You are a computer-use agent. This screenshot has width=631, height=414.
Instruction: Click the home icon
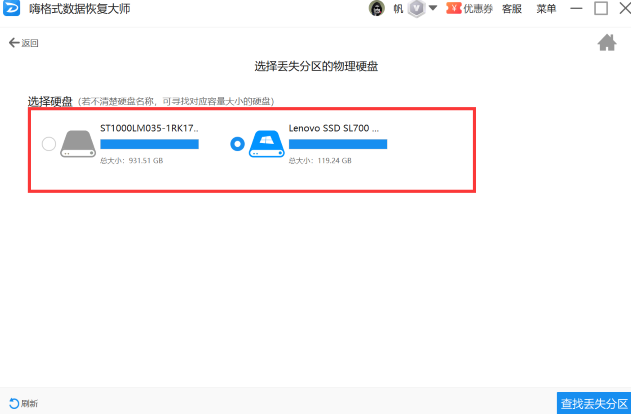point(606,42)
